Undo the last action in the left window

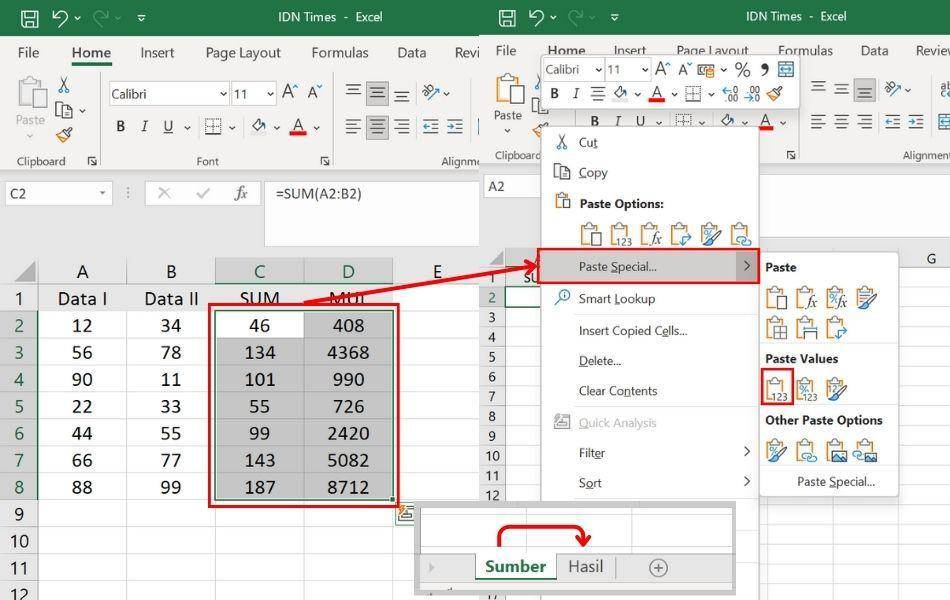coord(59,18)
